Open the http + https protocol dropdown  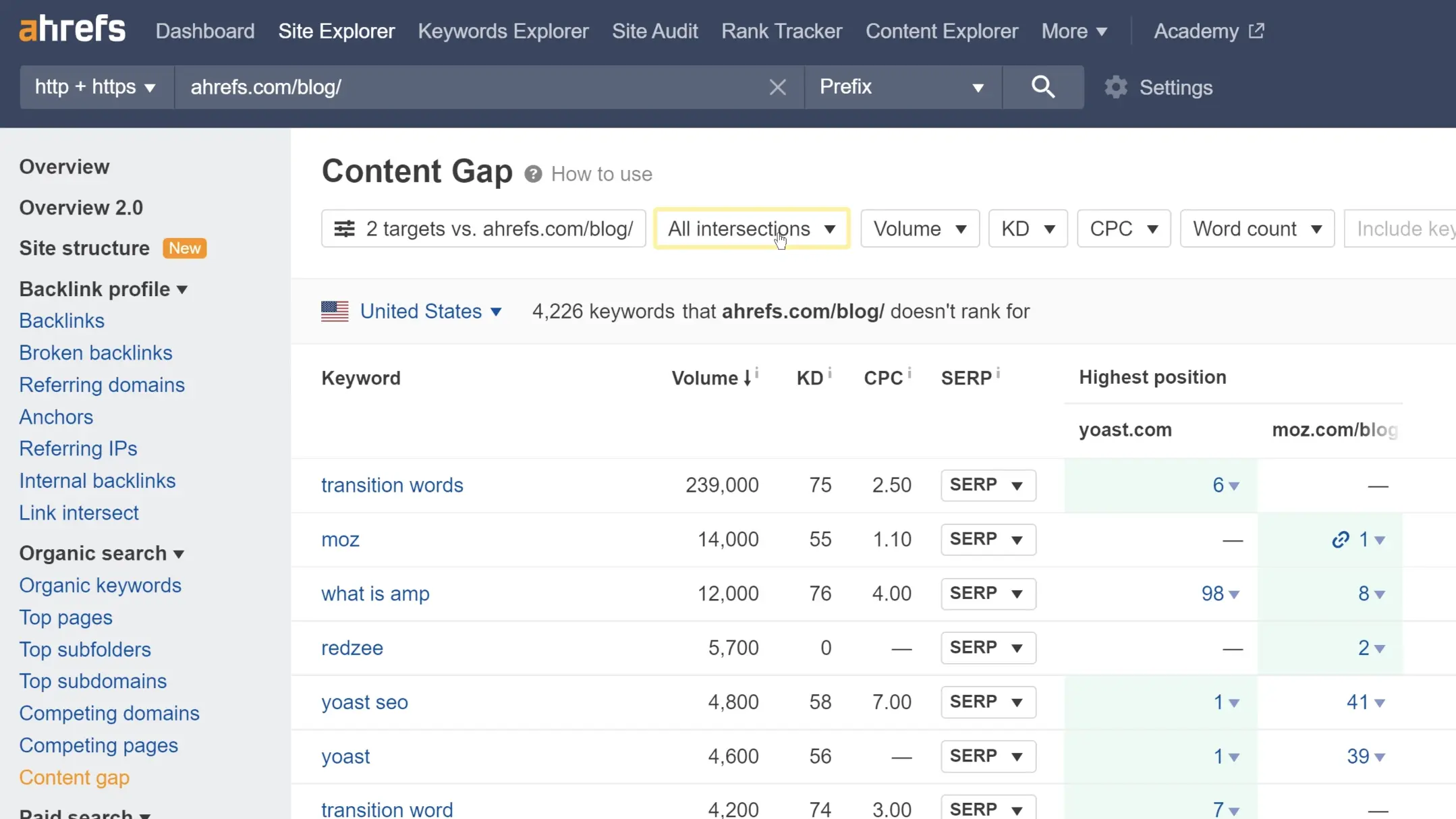pos(96,87)
